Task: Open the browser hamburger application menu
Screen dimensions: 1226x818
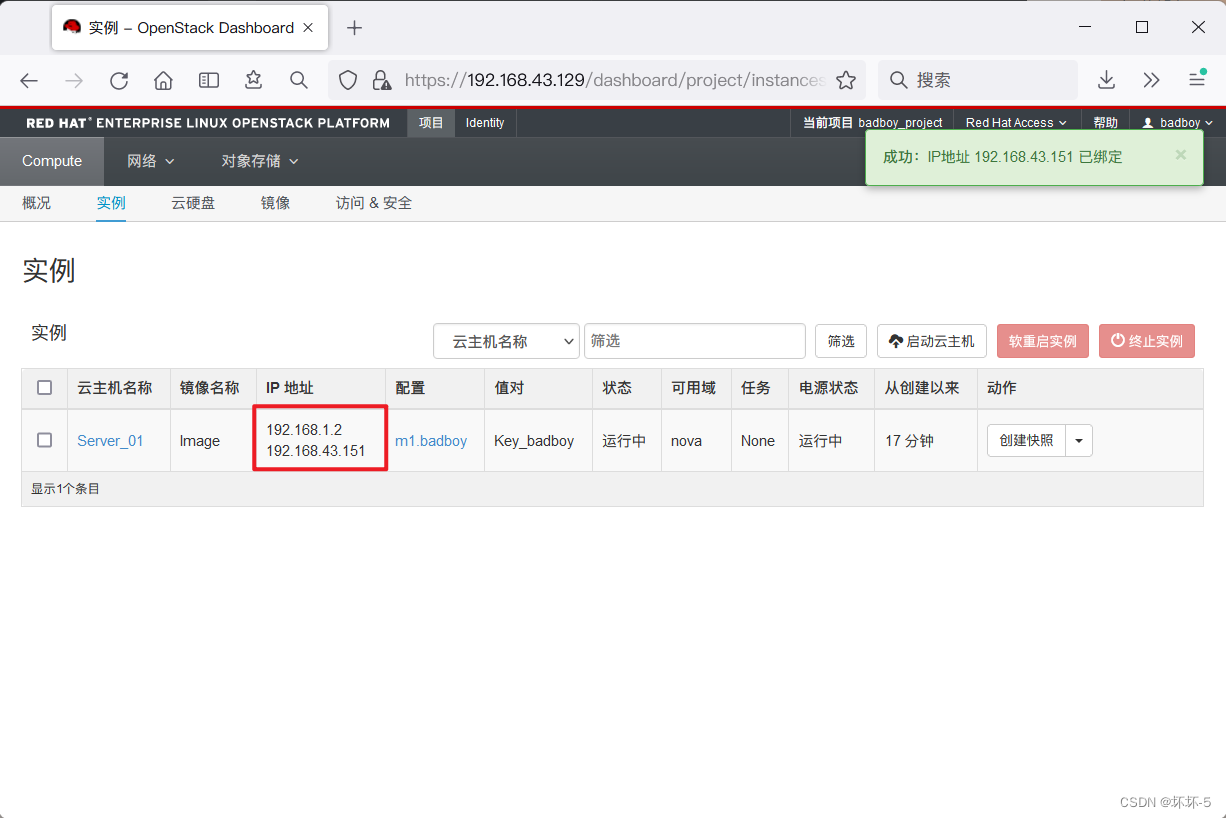Action: (1197, 79)
